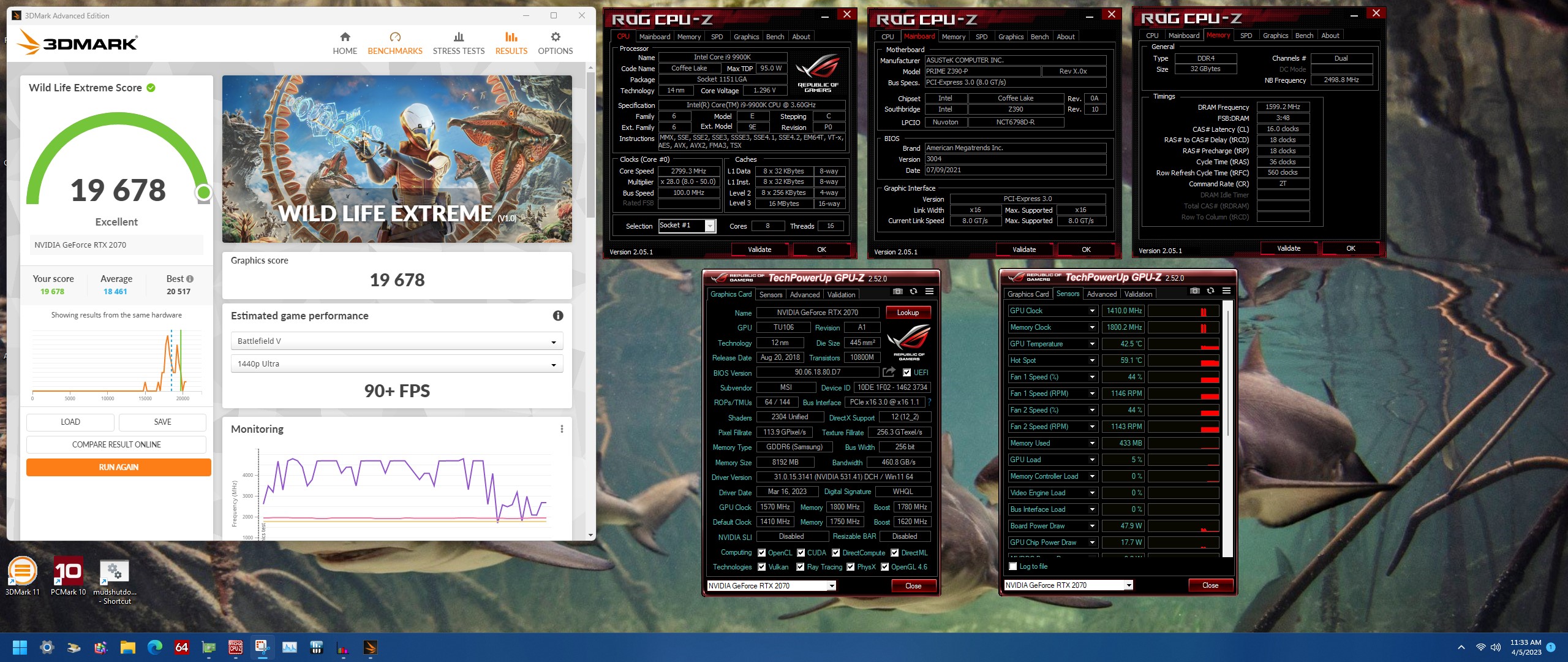
Task: Click the SAVE result button
Action: tap(162, 422)
